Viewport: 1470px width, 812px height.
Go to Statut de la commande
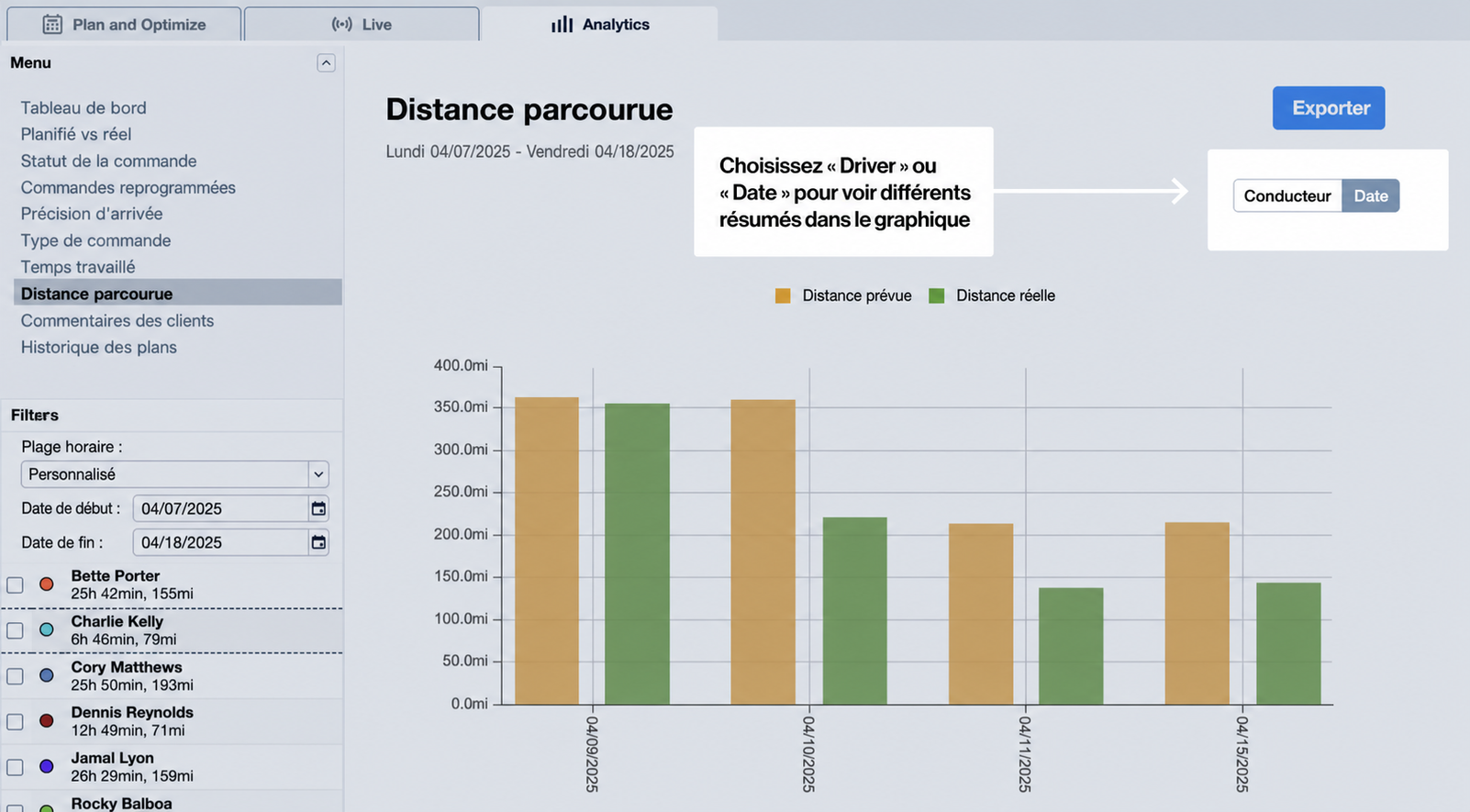108,161
